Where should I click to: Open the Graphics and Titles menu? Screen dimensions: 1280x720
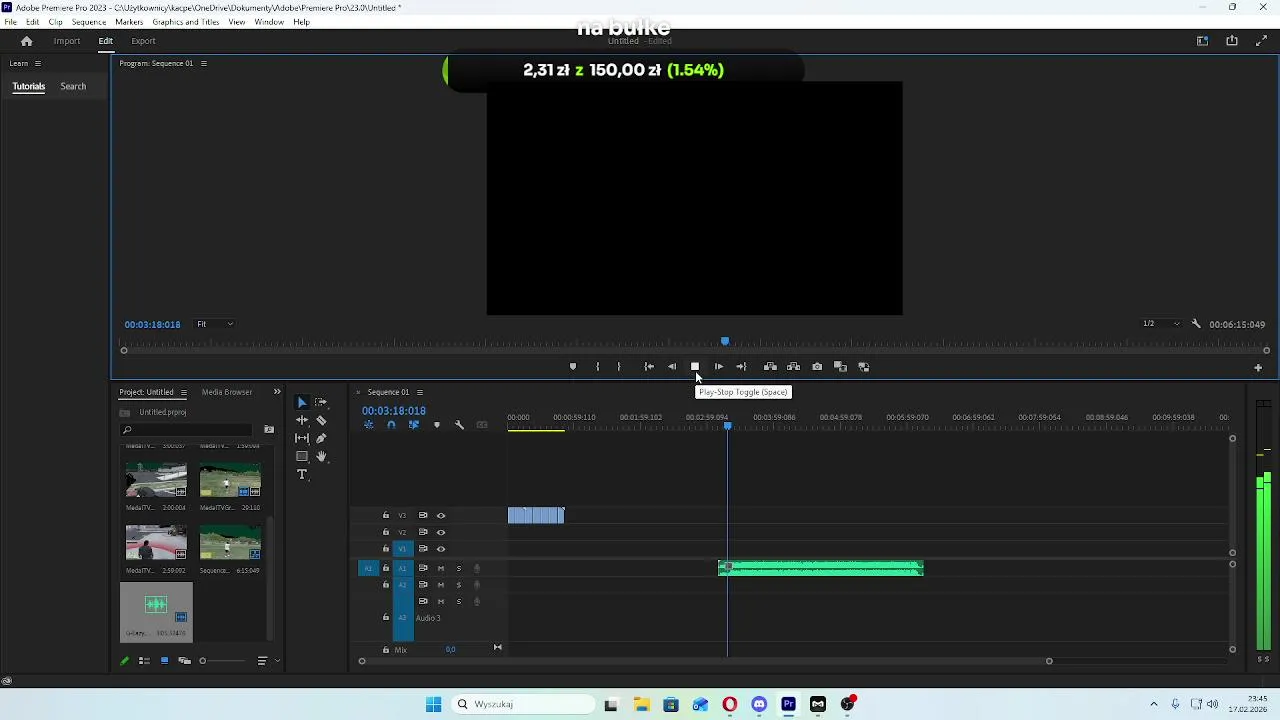[185, 22]
